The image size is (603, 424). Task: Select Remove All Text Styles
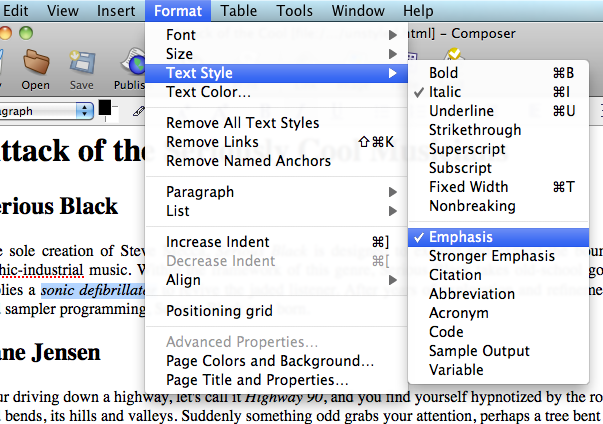pyautogui.click(x=242, y=123)
